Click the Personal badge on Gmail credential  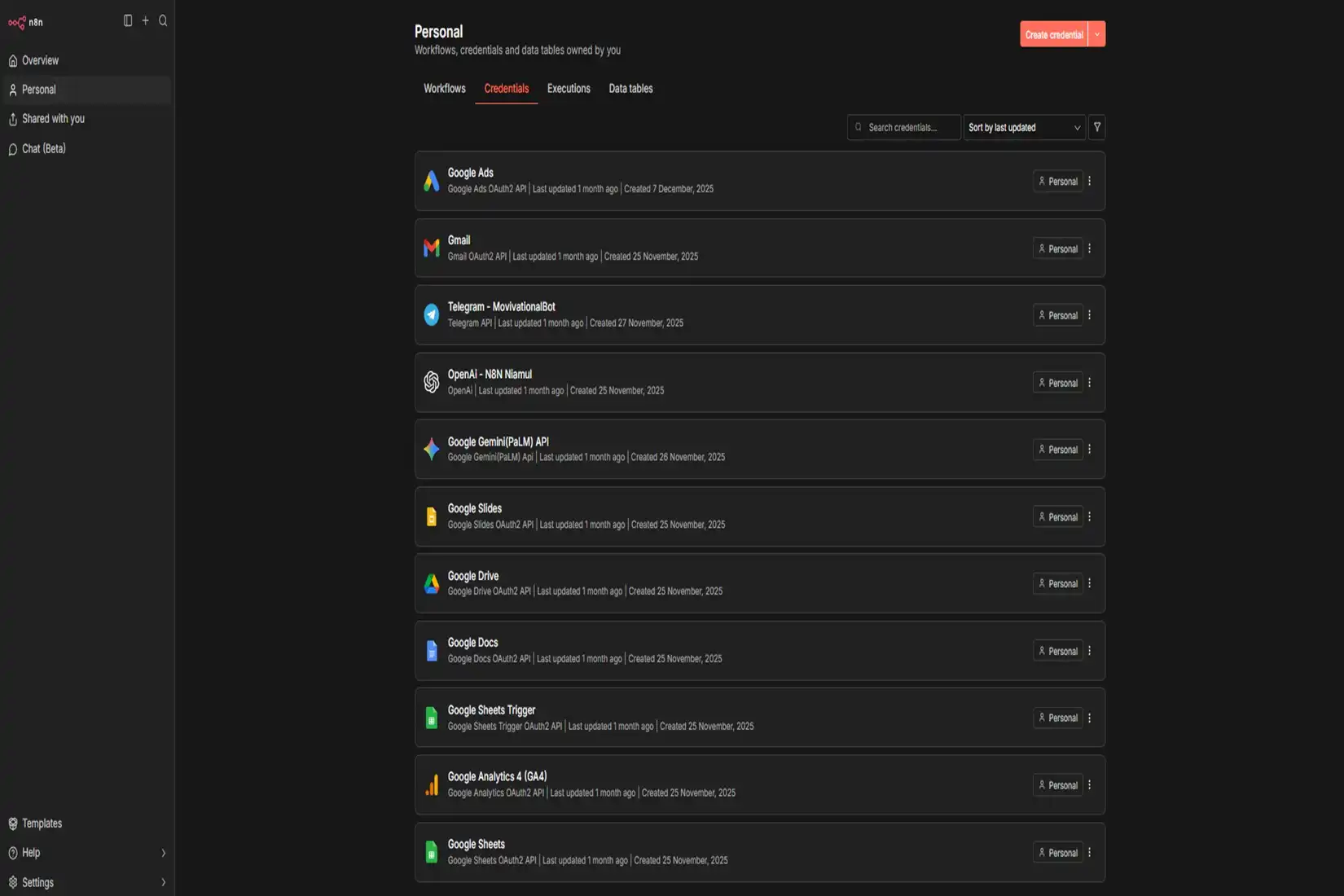tap(1057, 248)
